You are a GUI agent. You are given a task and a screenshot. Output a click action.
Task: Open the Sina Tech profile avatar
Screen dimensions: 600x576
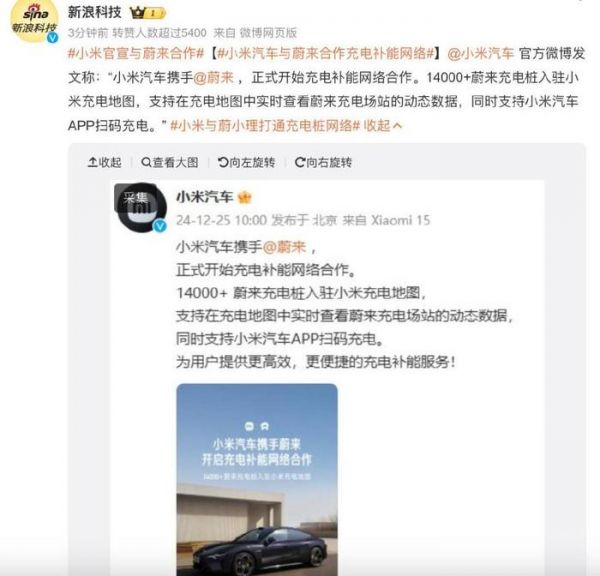(34, 21)
